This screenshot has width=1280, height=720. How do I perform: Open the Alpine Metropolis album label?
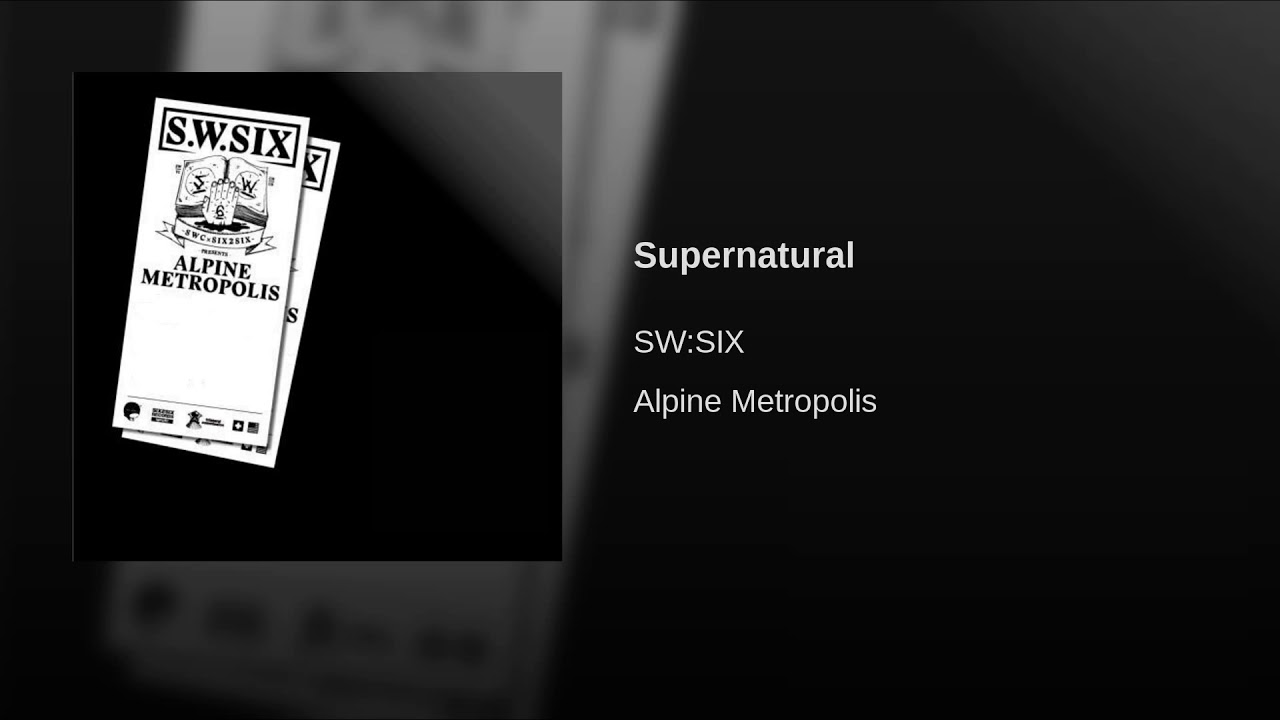point(755,401)
